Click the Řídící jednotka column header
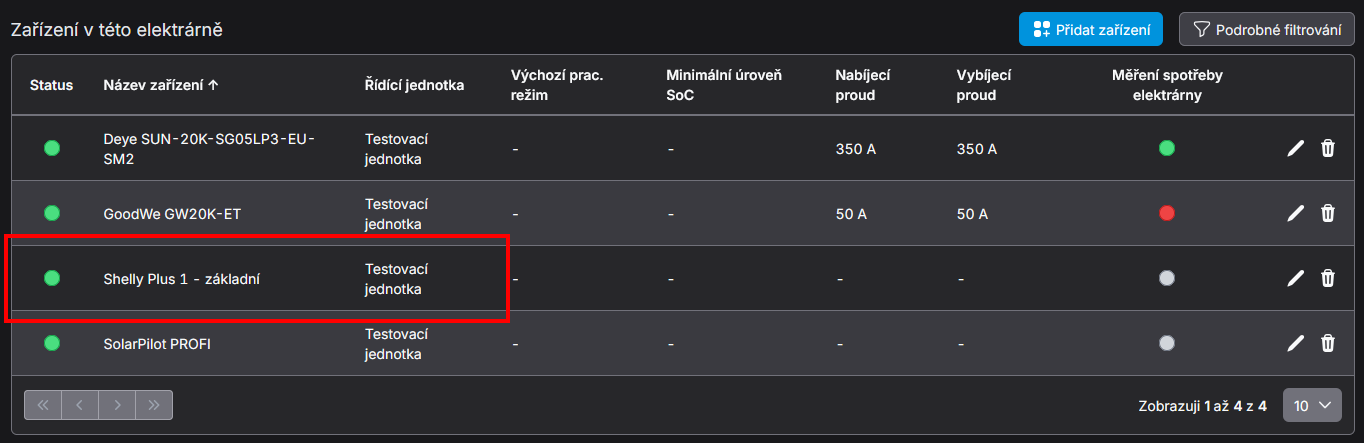Viewport: 1364px width, 443px height. pyautogui.click(x=414, y=85)
